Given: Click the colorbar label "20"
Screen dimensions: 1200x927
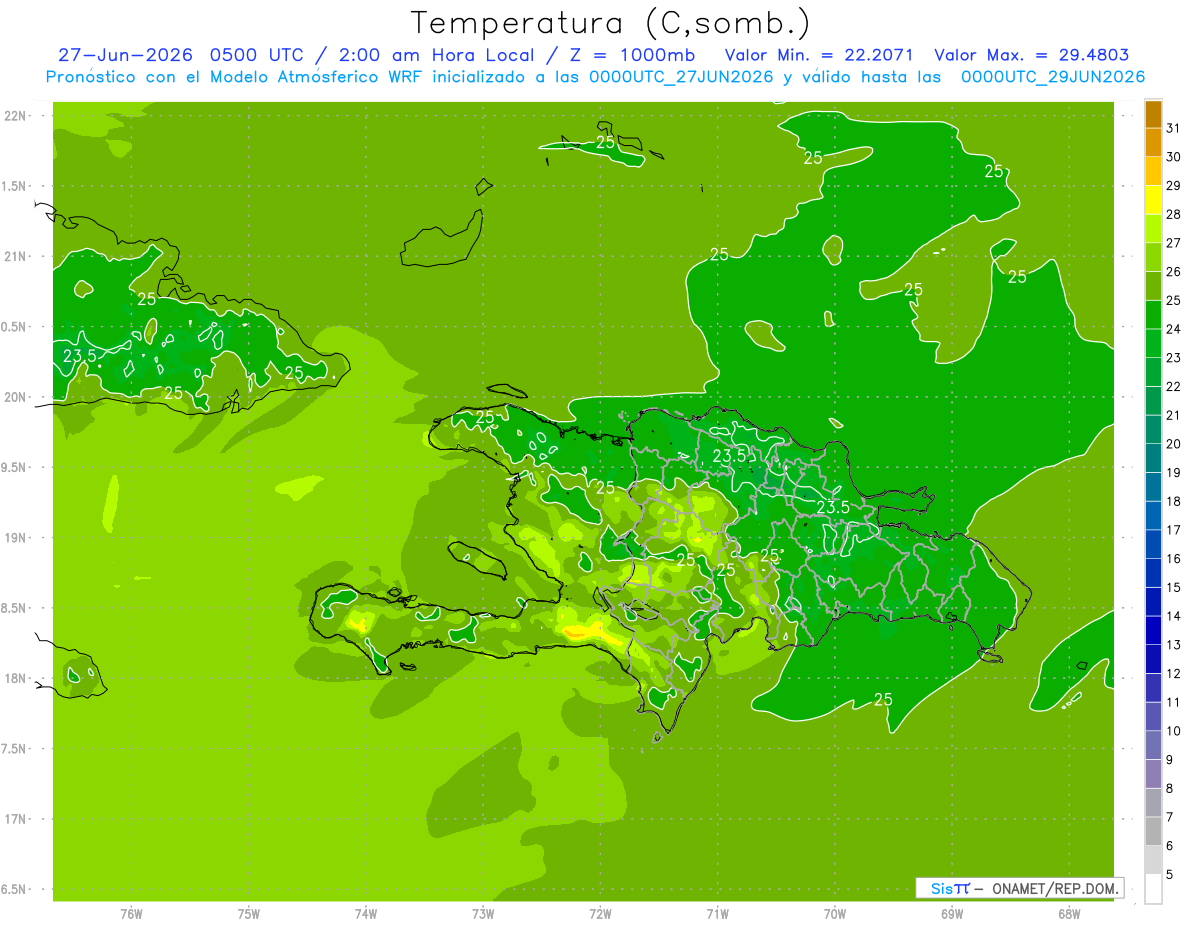Looking at the screenshot, I should tap(1174, 444).
